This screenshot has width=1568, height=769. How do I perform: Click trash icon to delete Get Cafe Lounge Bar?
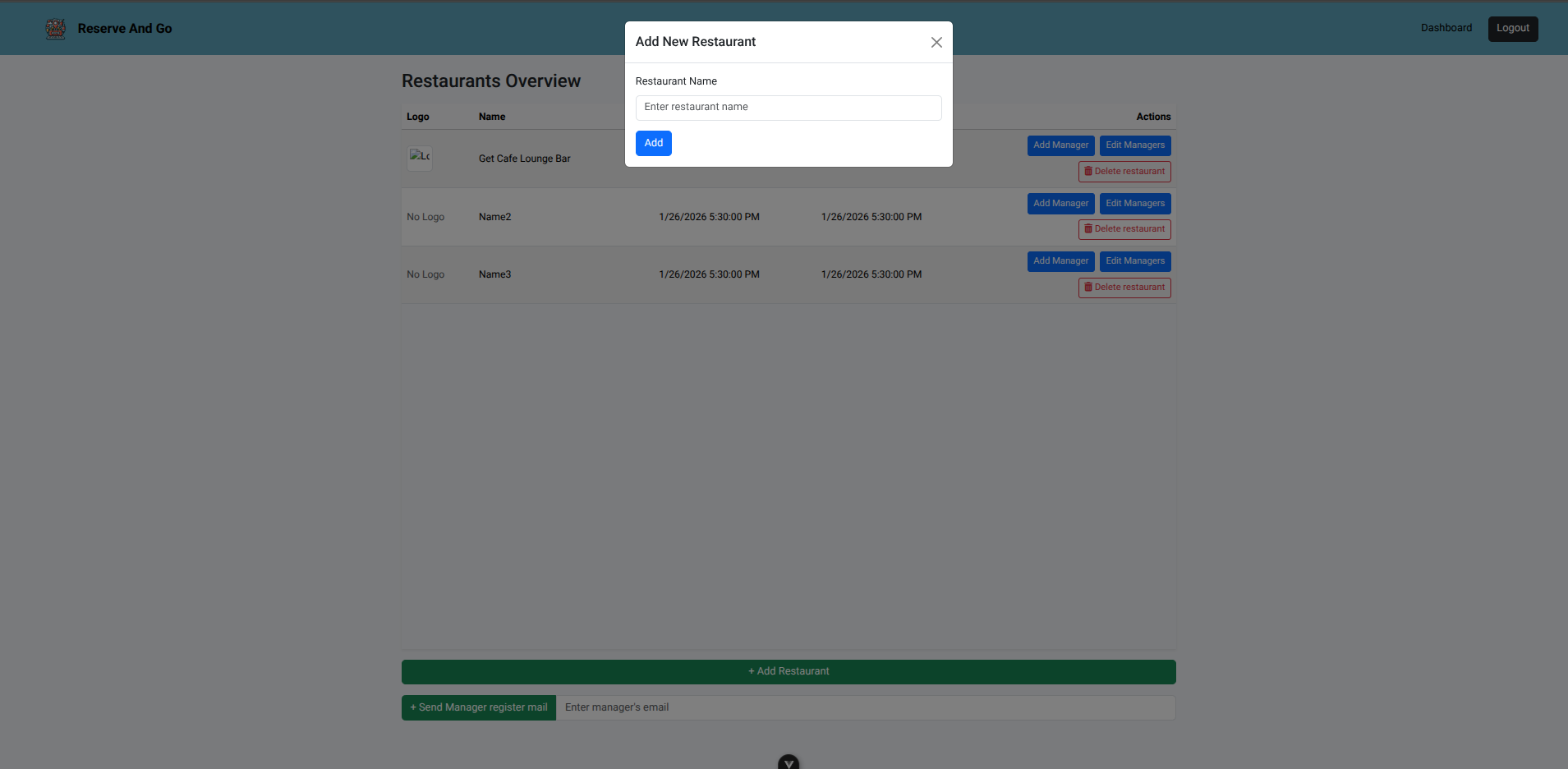(x=1088, y=172)
